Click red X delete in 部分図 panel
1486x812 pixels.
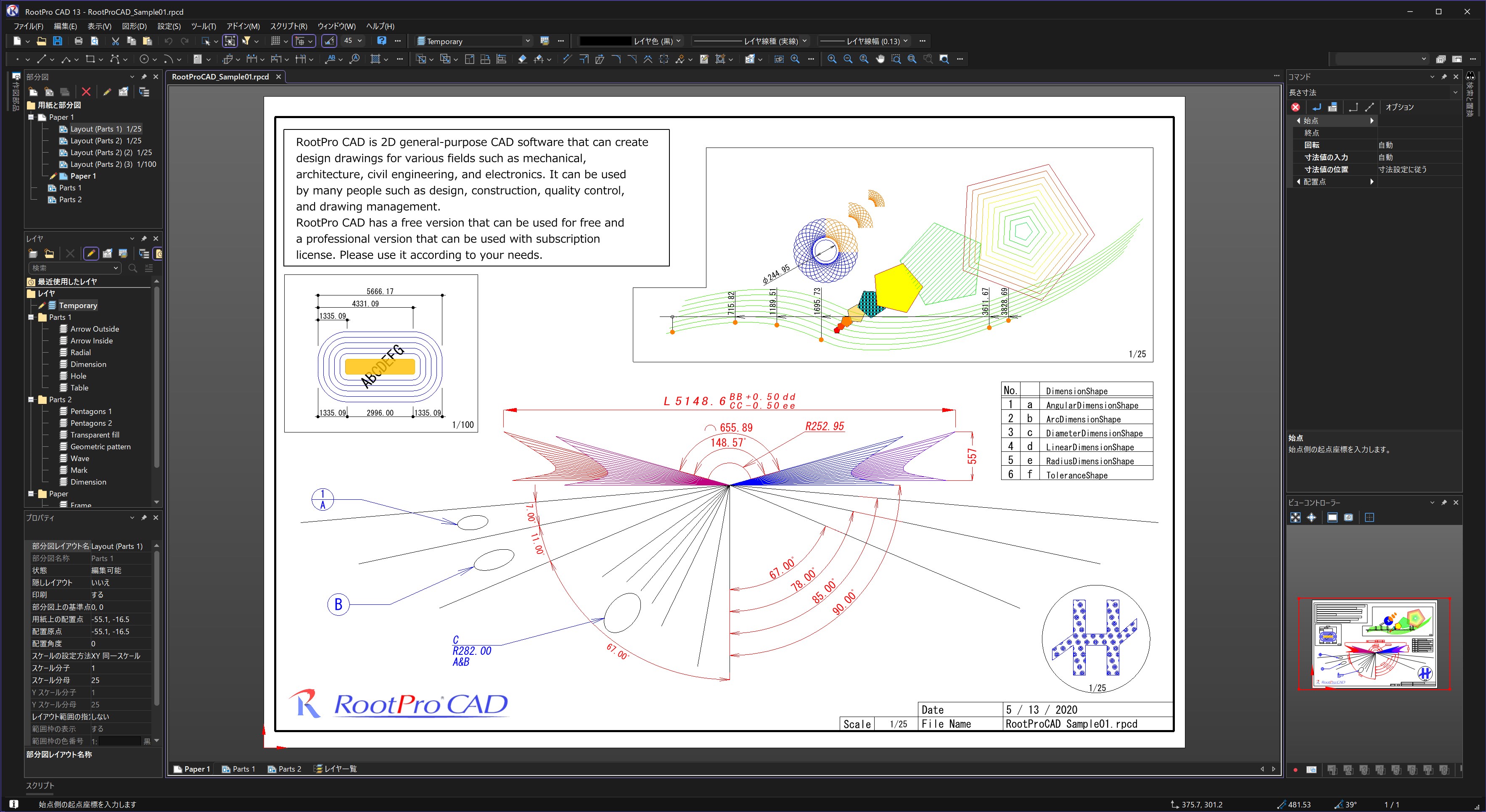click(x=86, y=92)
